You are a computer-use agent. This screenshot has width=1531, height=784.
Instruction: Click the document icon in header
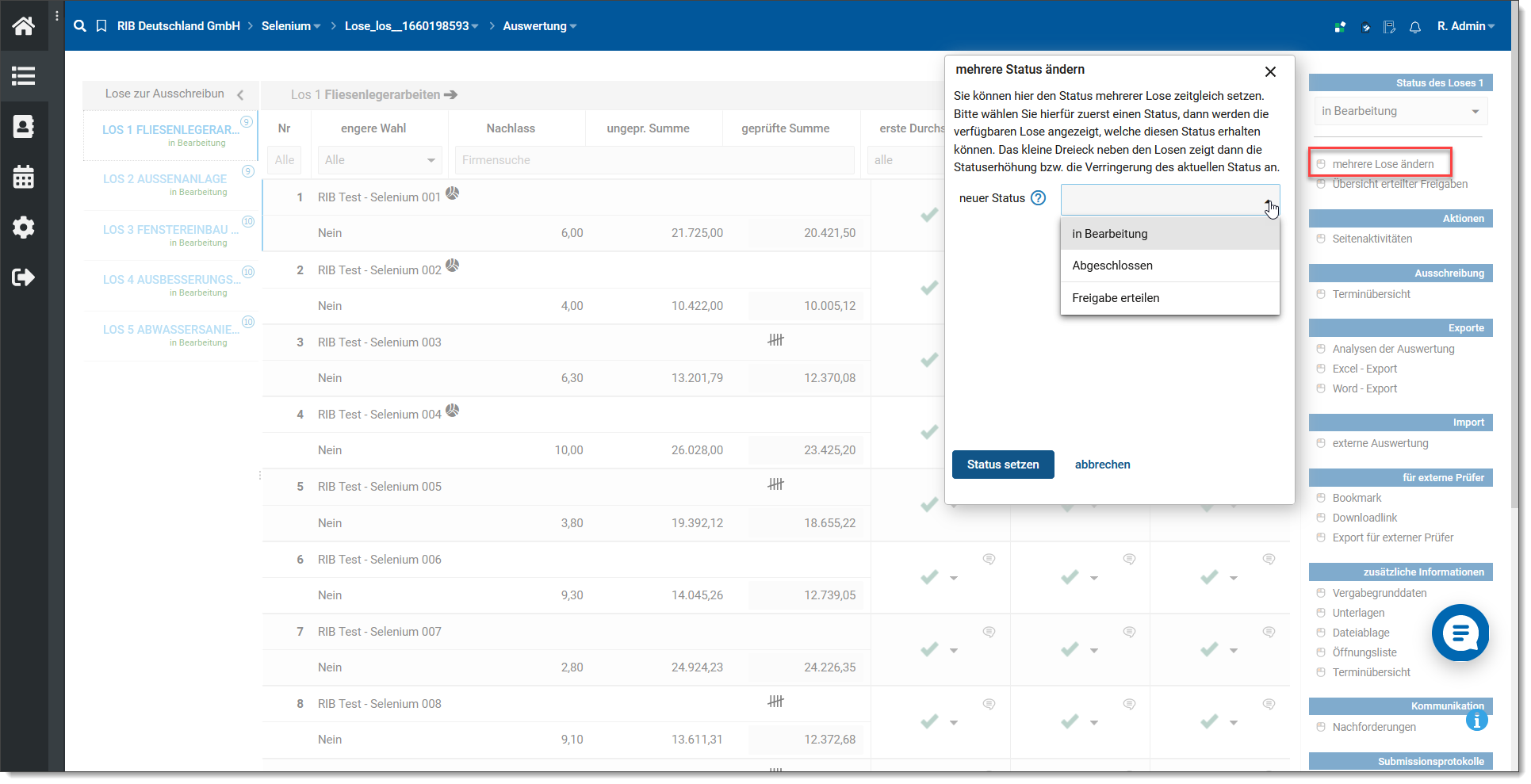click(x=1389, y=27)
